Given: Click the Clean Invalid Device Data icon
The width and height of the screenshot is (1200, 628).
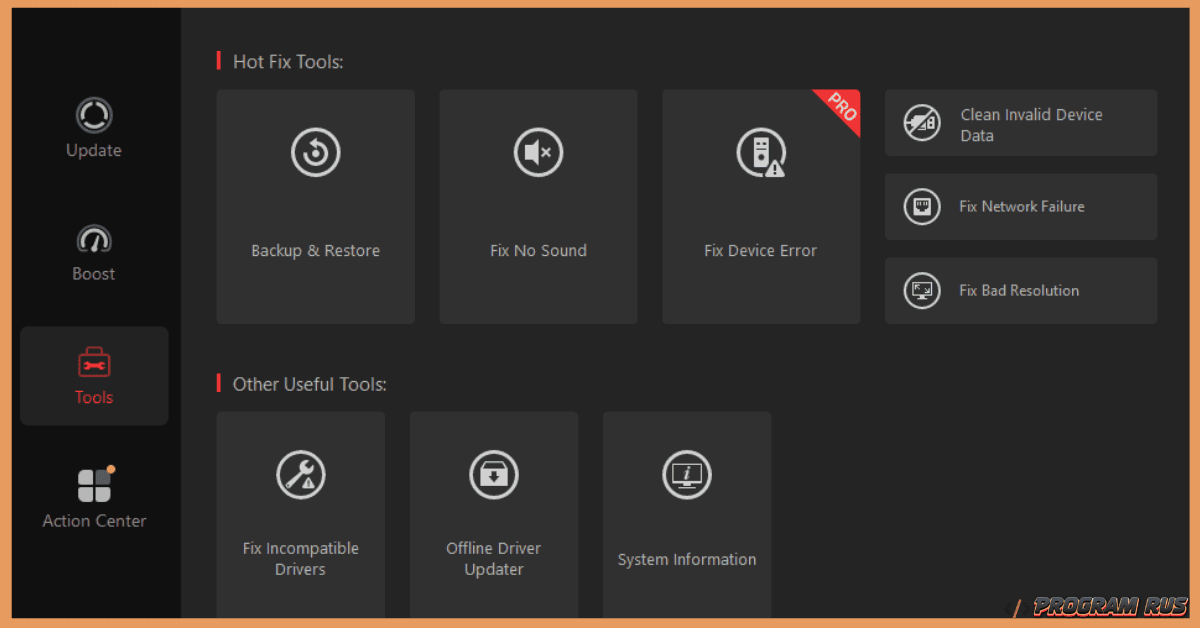Looking at the screenshot, I should coord(921,122).
